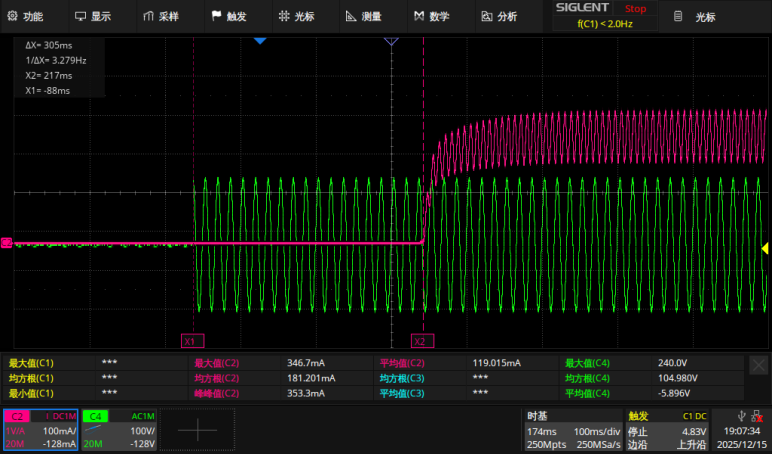
Task: Open the 显示 display menu
Action: [93, 16]
